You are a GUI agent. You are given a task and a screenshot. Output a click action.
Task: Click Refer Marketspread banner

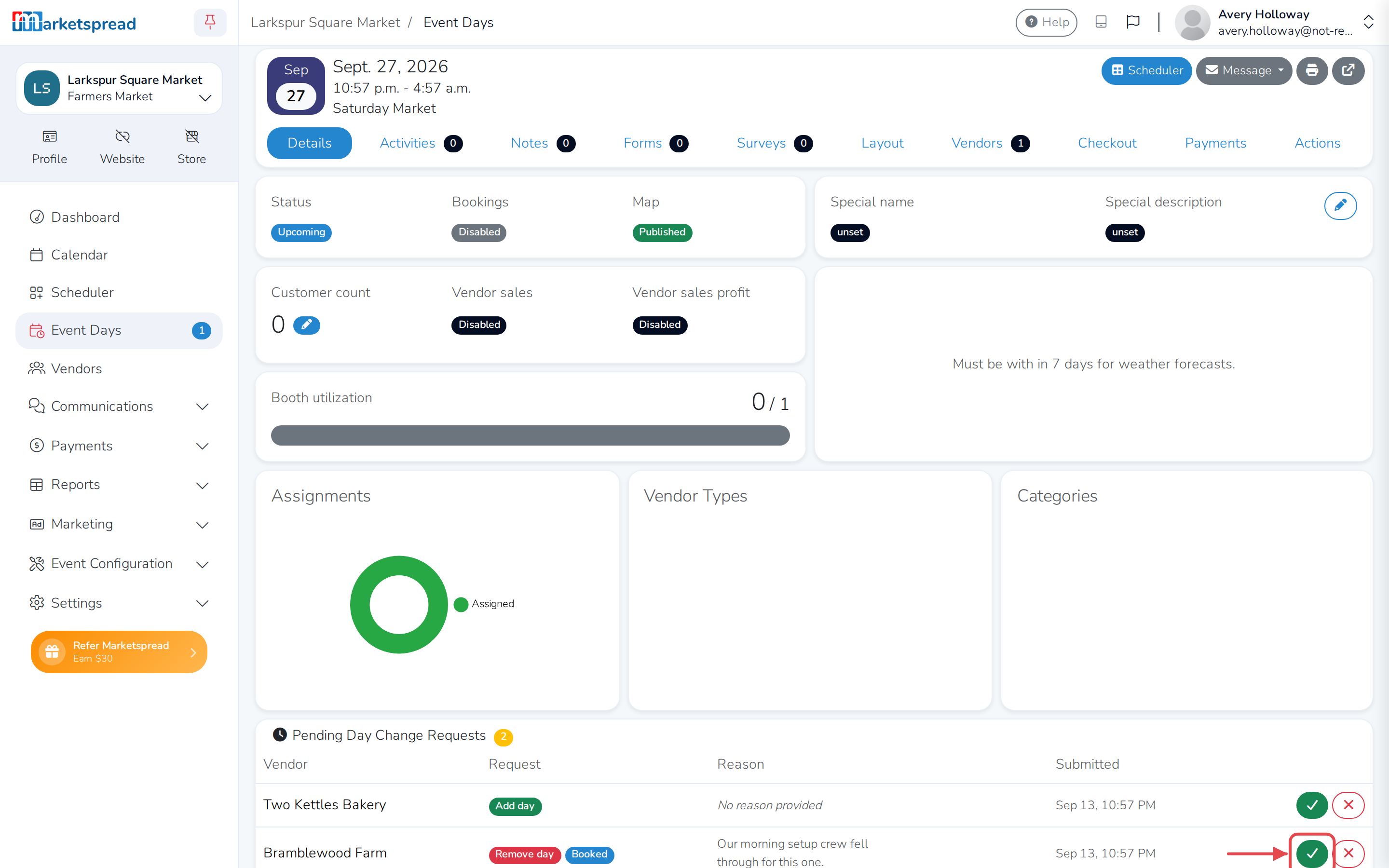tap(119, 651)
